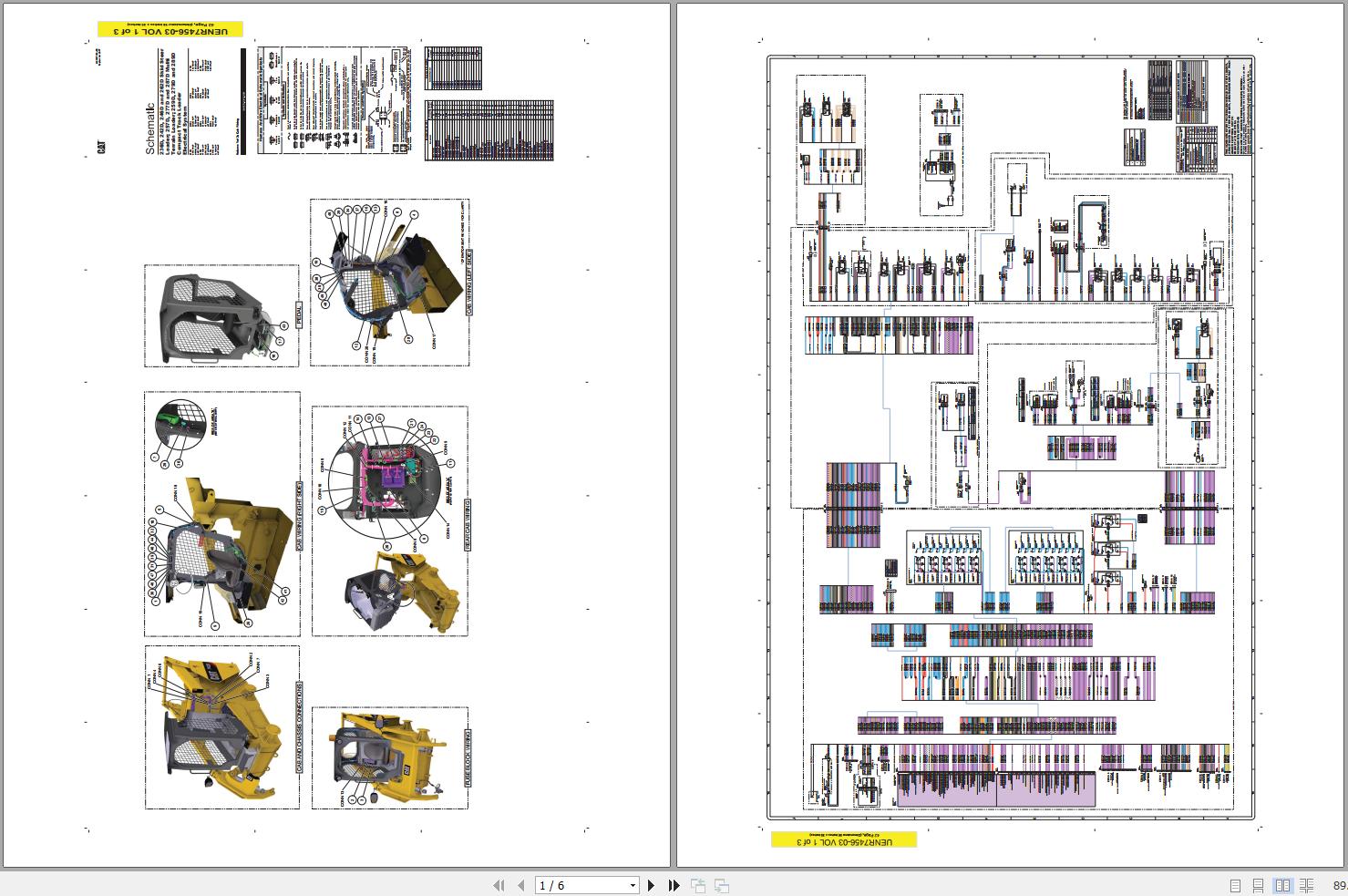Toggle two-page continuous layout mode
The height and width of the screenshot is (896, 1348).
click(x=1307, y=885)
